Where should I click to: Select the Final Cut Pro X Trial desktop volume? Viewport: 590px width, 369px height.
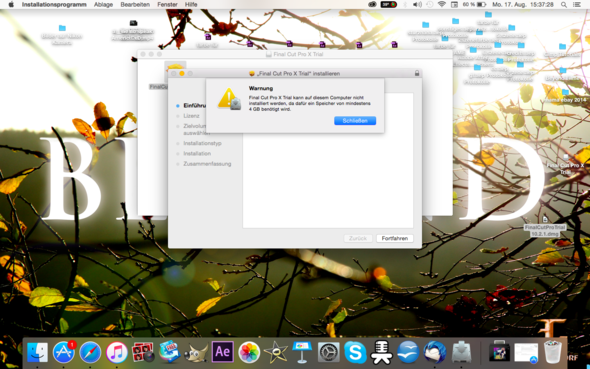pyautogui.click(x=565, y=165)
